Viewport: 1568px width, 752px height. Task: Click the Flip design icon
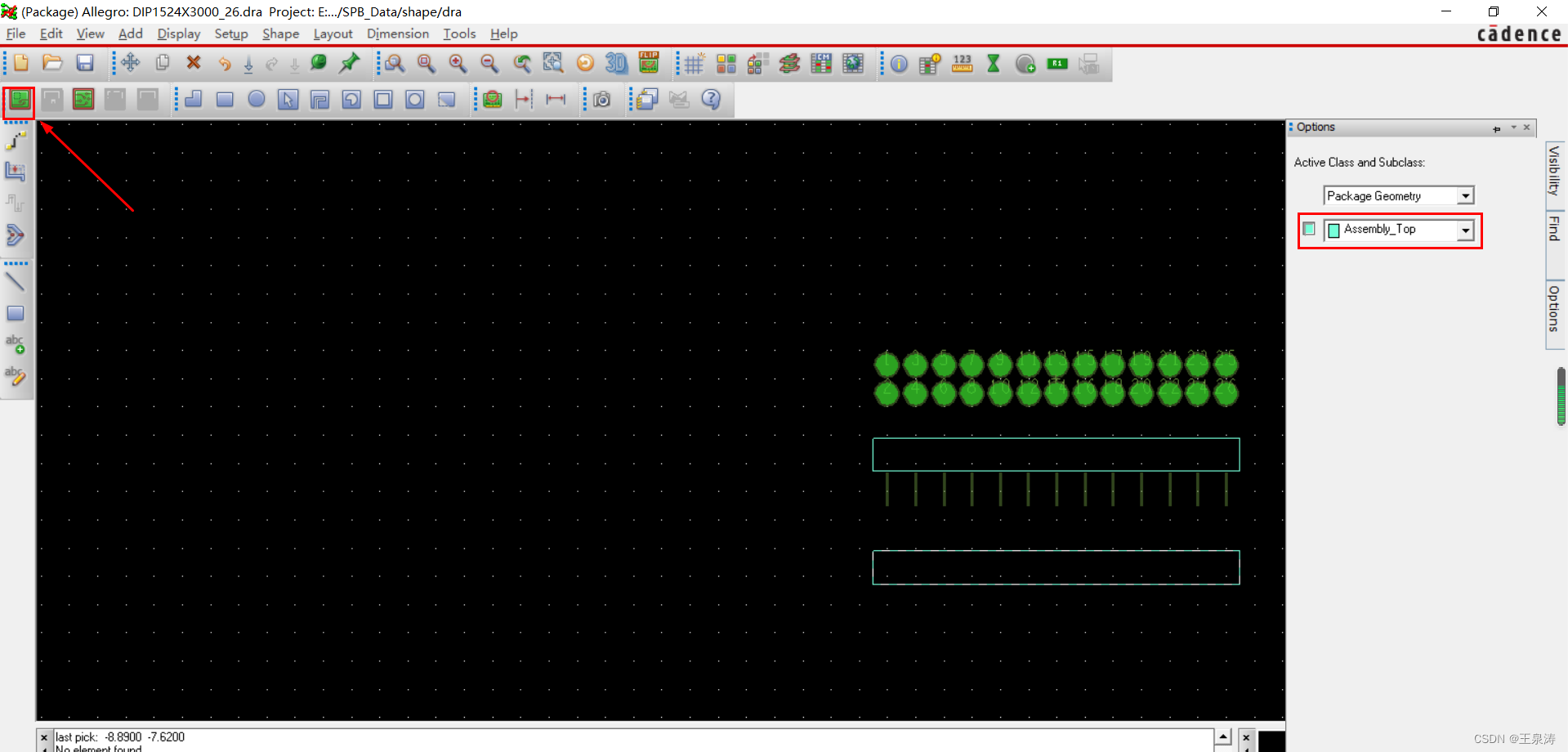[x=649, y=63]
